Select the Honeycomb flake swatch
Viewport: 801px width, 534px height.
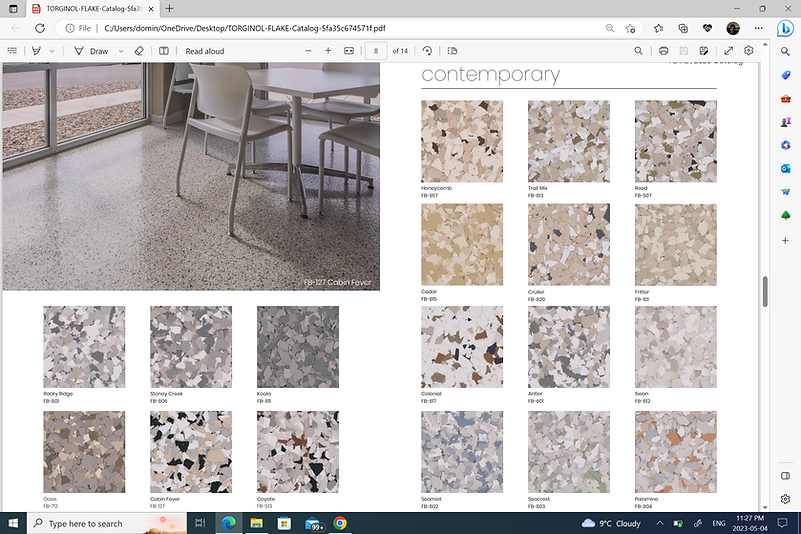[x=462, y=141]
